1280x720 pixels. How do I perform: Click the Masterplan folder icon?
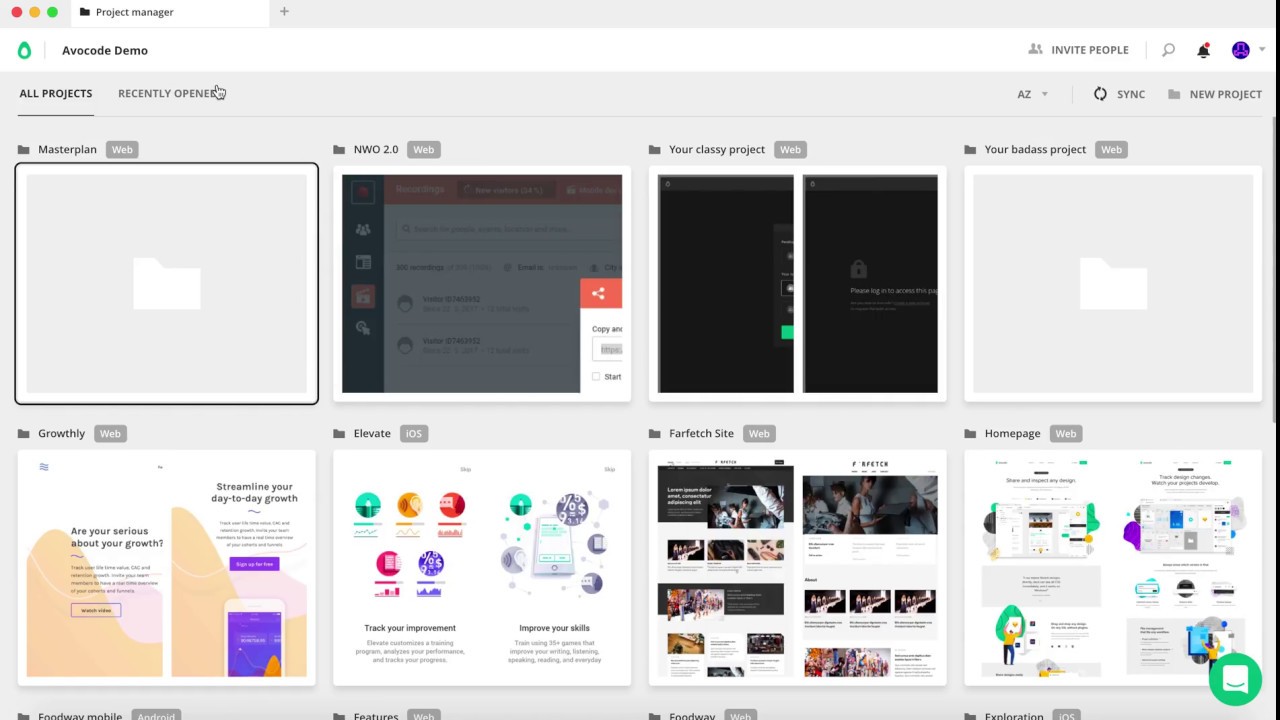(x=24, y=150)
